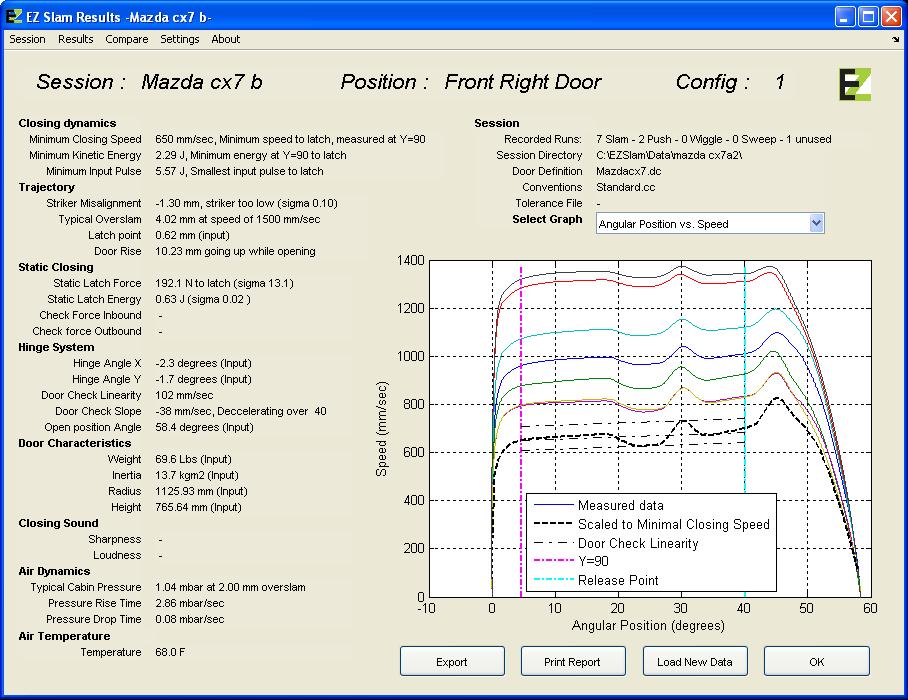This screenshot has width=908, height=700.
Task: Expand the Select Graph dropdown arrow
Action: [x=816, y=224]
